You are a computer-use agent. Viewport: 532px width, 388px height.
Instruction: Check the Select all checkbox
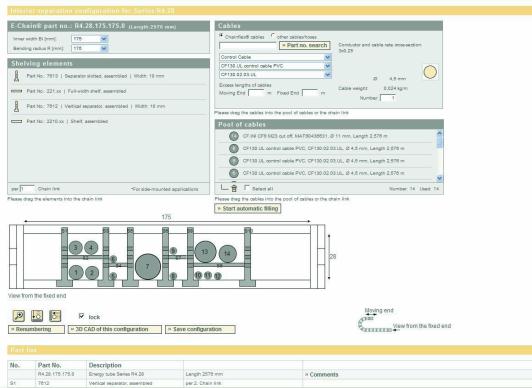click(247, 188)
